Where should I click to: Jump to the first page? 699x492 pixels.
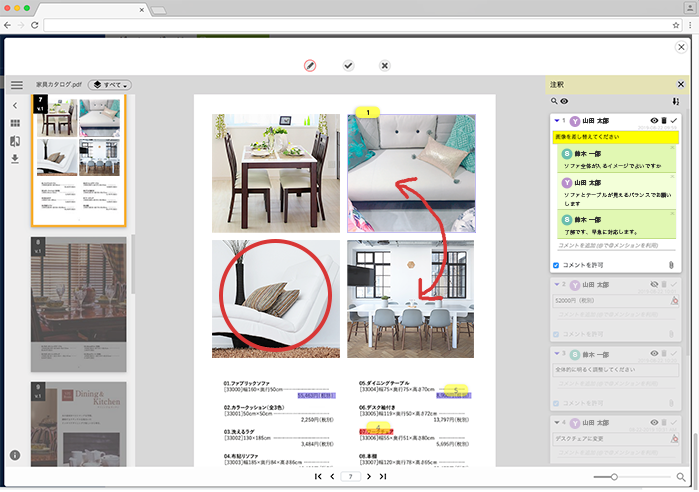318,477
